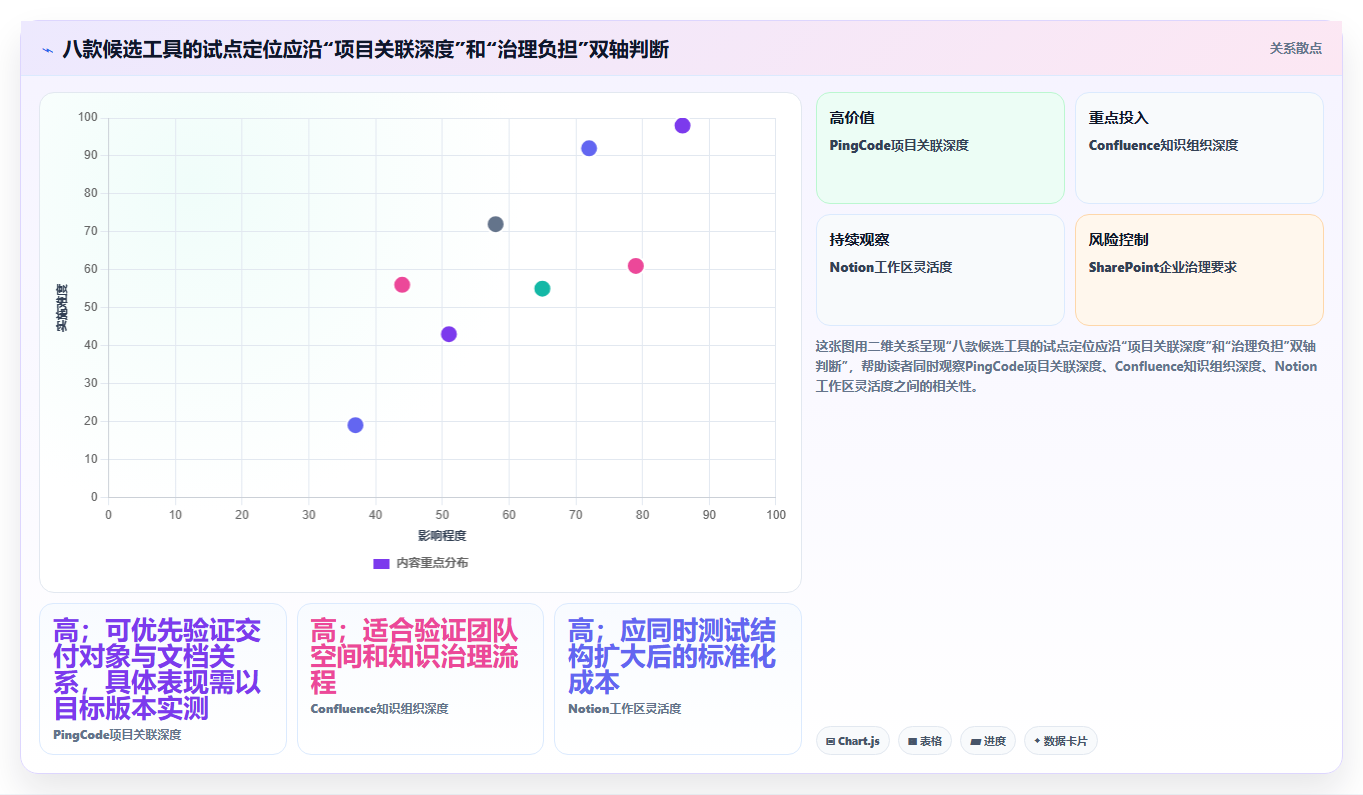The width and height of the screenshot is (1363, 795).
Task: Click the 50 label on the x-axis
Action: (442, 515)
